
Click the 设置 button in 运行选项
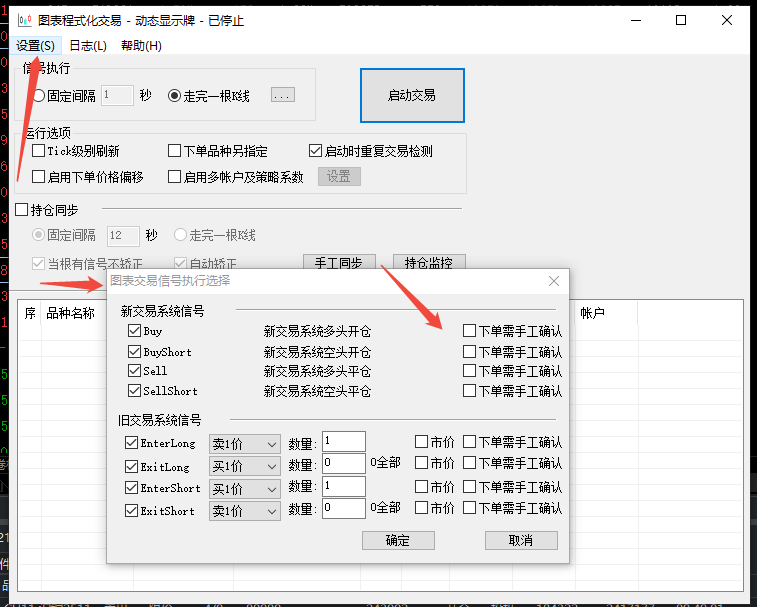pyautogui.click(x=339, y=176)
